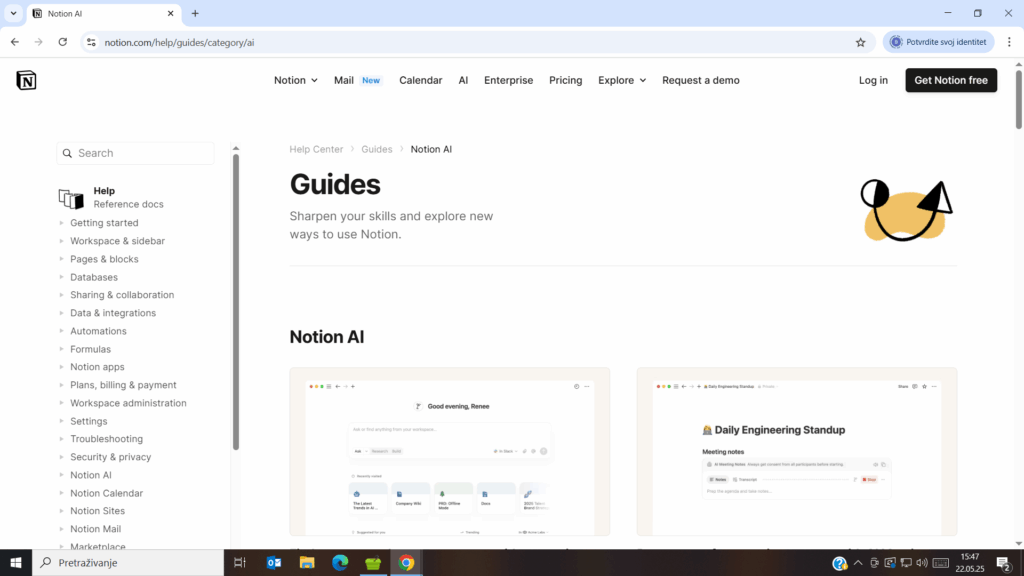Launch Microsoft Edge from taskbar
The image size is (1024, 576).
click(x=340, y=562)
